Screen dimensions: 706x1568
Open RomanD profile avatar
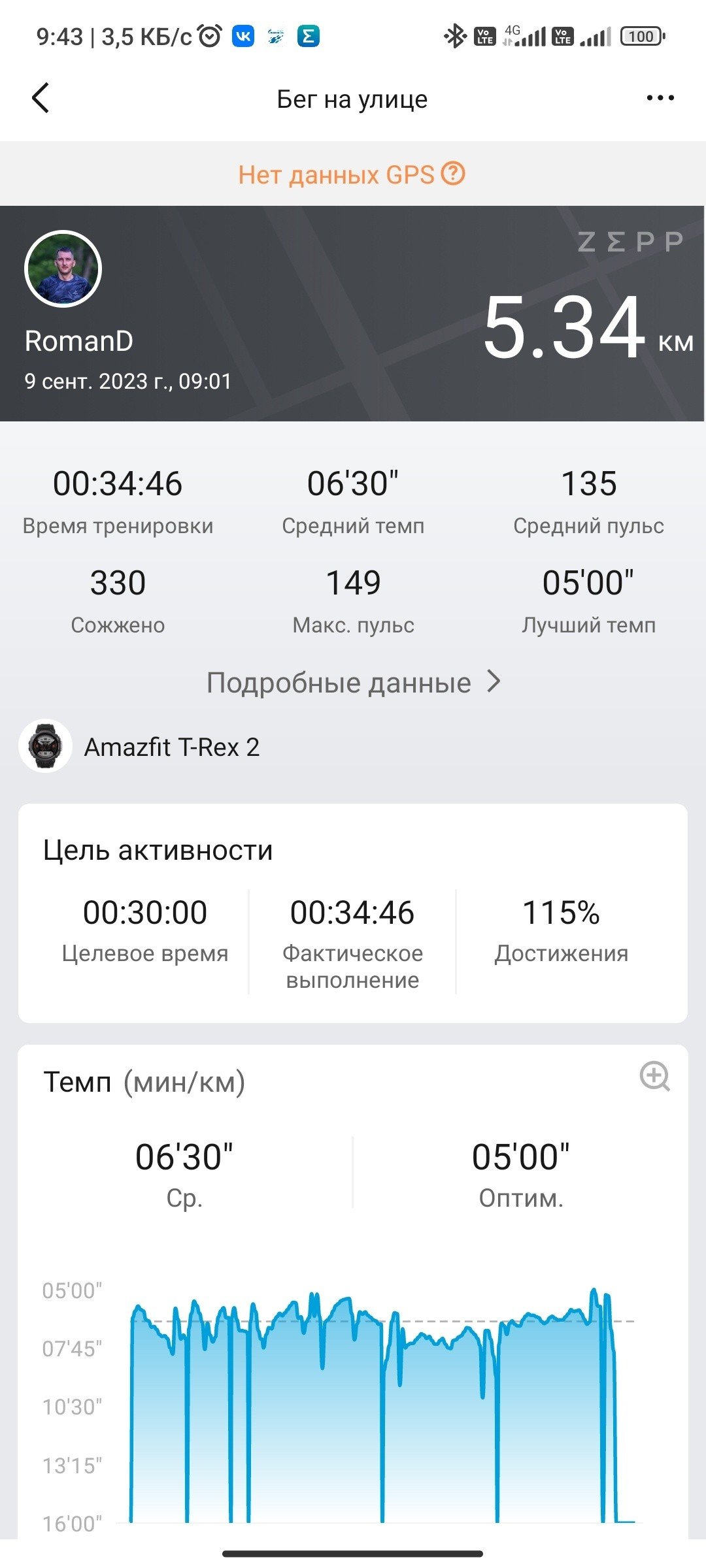(63, 269)
